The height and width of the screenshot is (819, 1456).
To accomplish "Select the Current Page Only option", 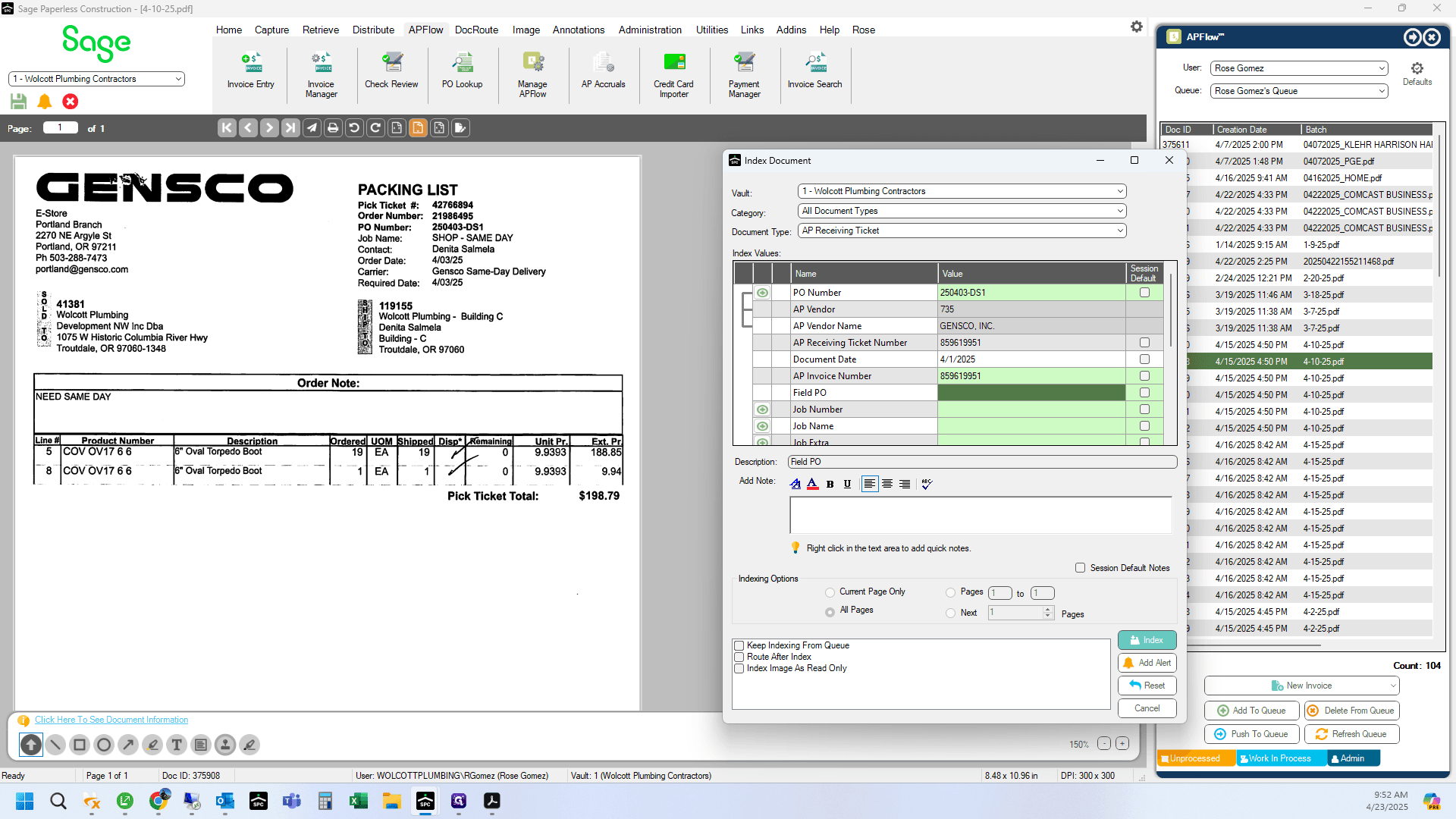I will [830, 592].
